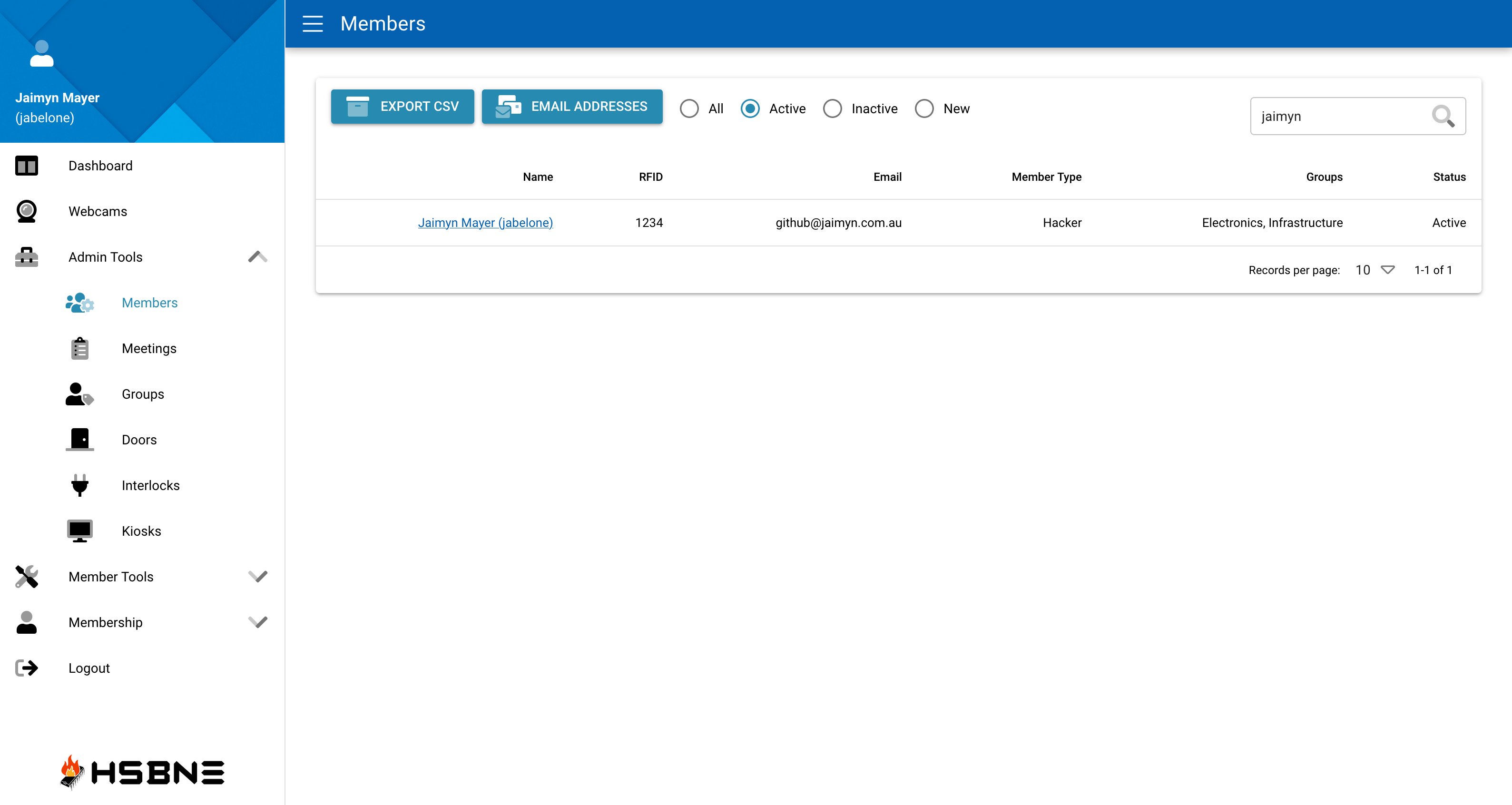
Task: Click the Kiosks monitor icon
Action: pyautogui.click(x=79, y=531)
